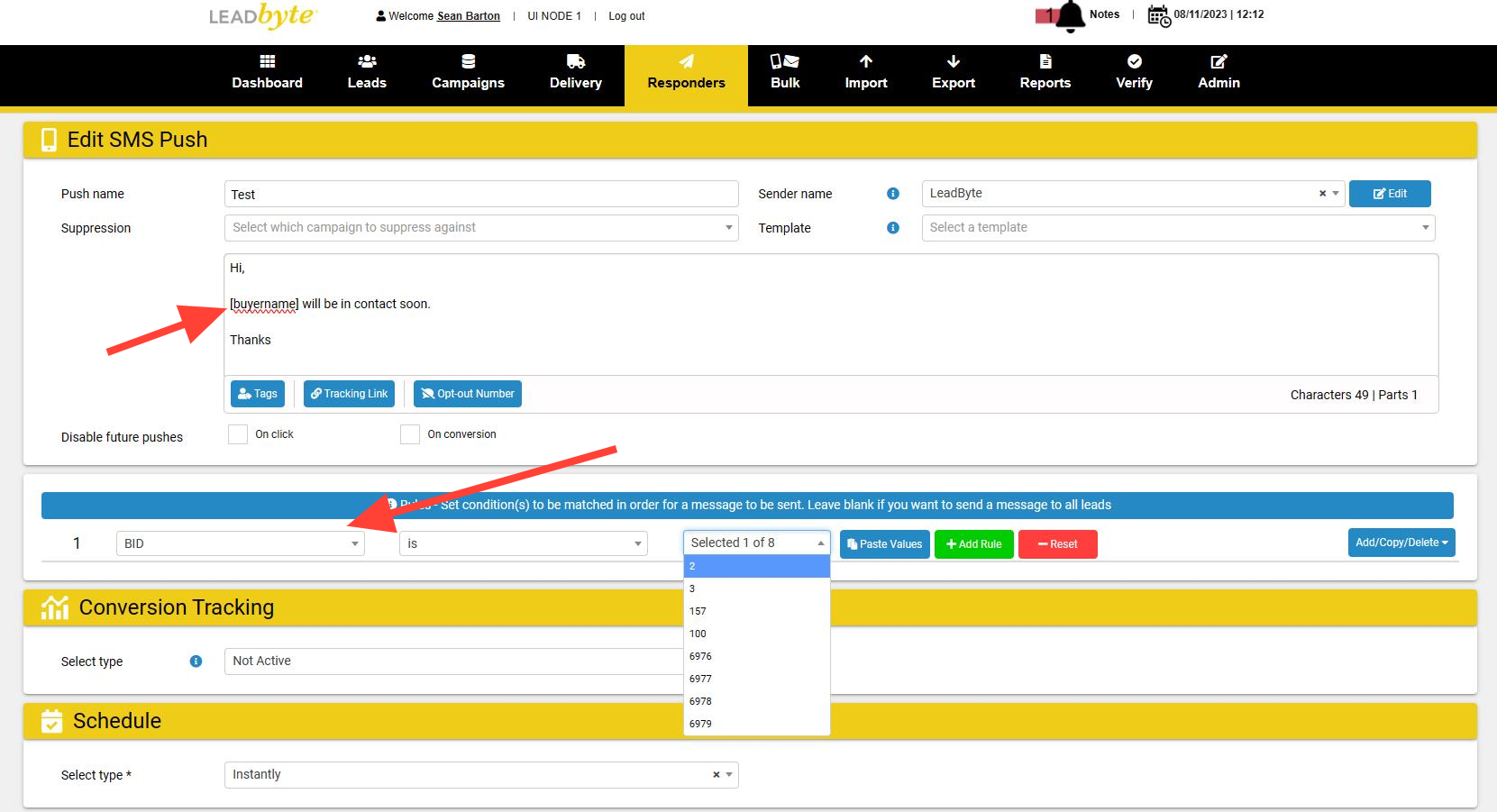1497x812 pixels.
Task: Open notifications bell icon
Action: coord(1070,16)
